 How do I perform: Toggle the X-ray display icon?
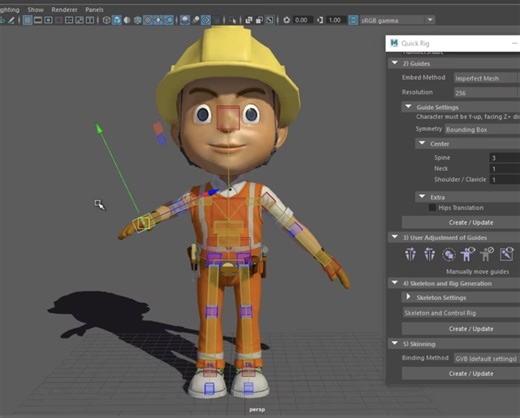pos(249,20)
